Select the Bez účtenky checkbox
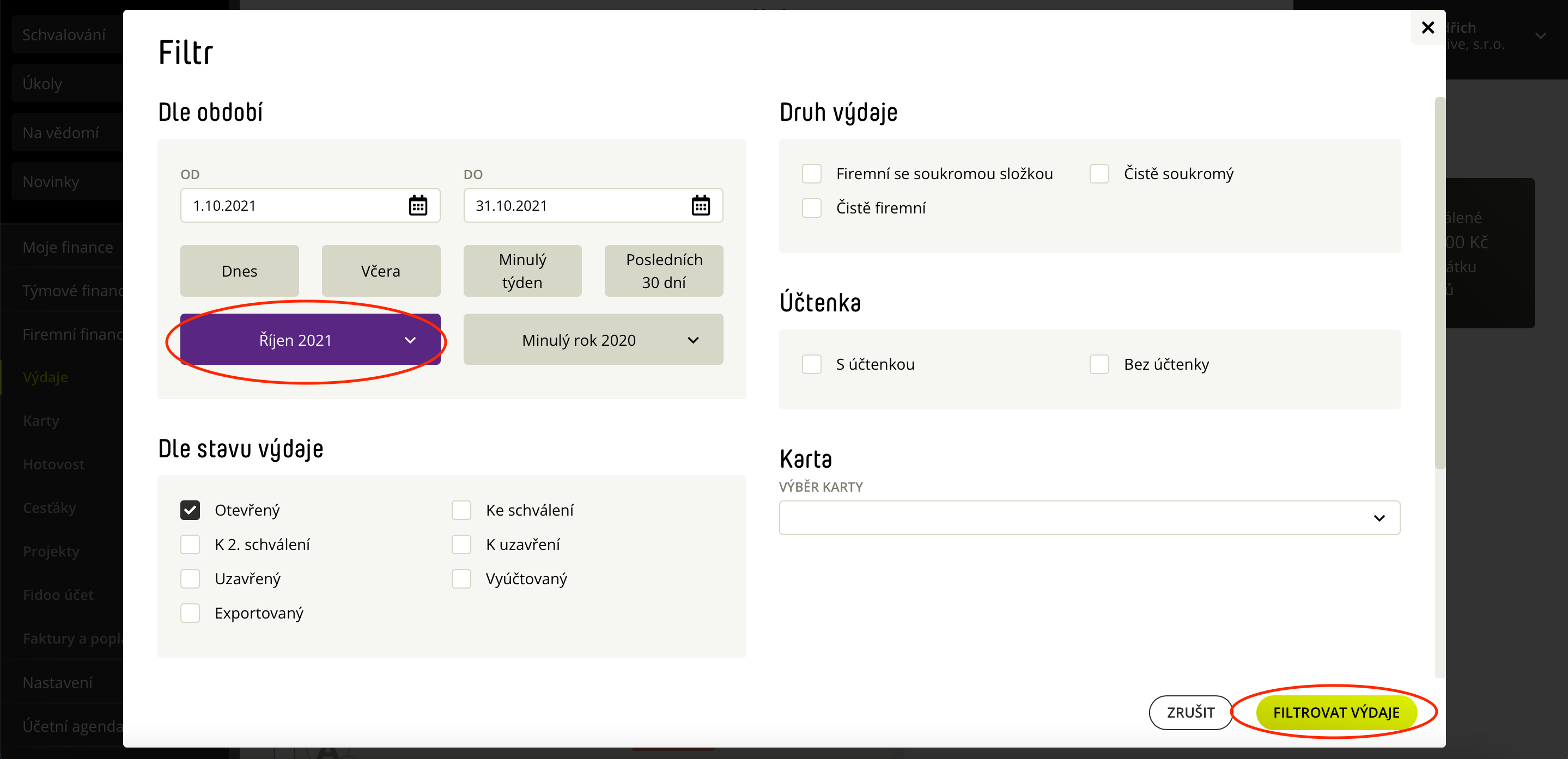The height and width of the screenshot is (759, 1568). [x=1099, y=364]
